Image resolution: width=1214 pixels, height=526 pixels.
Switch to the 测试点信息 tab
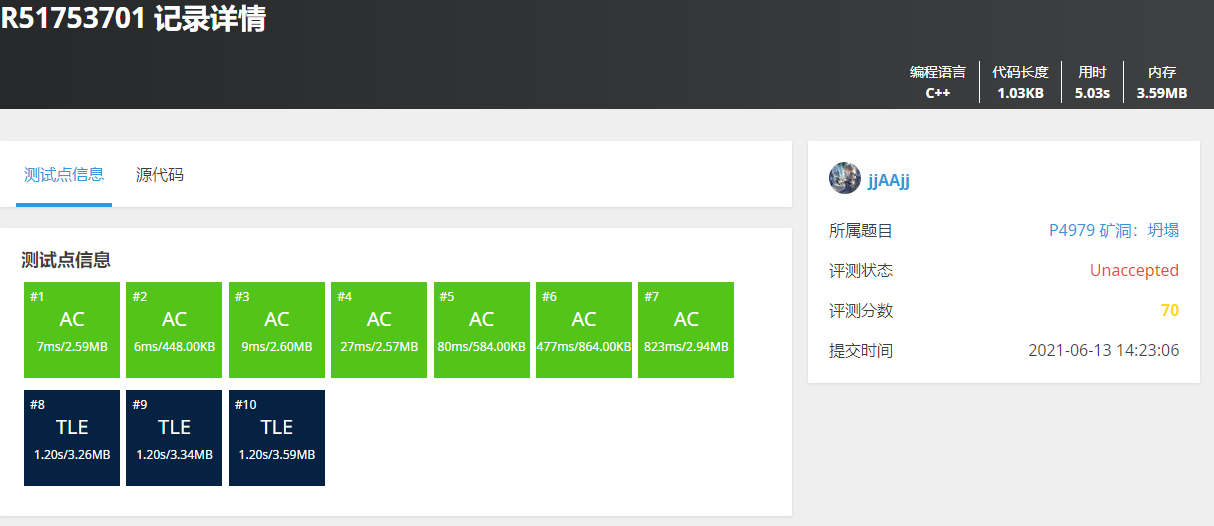click(x=64, y=175)
